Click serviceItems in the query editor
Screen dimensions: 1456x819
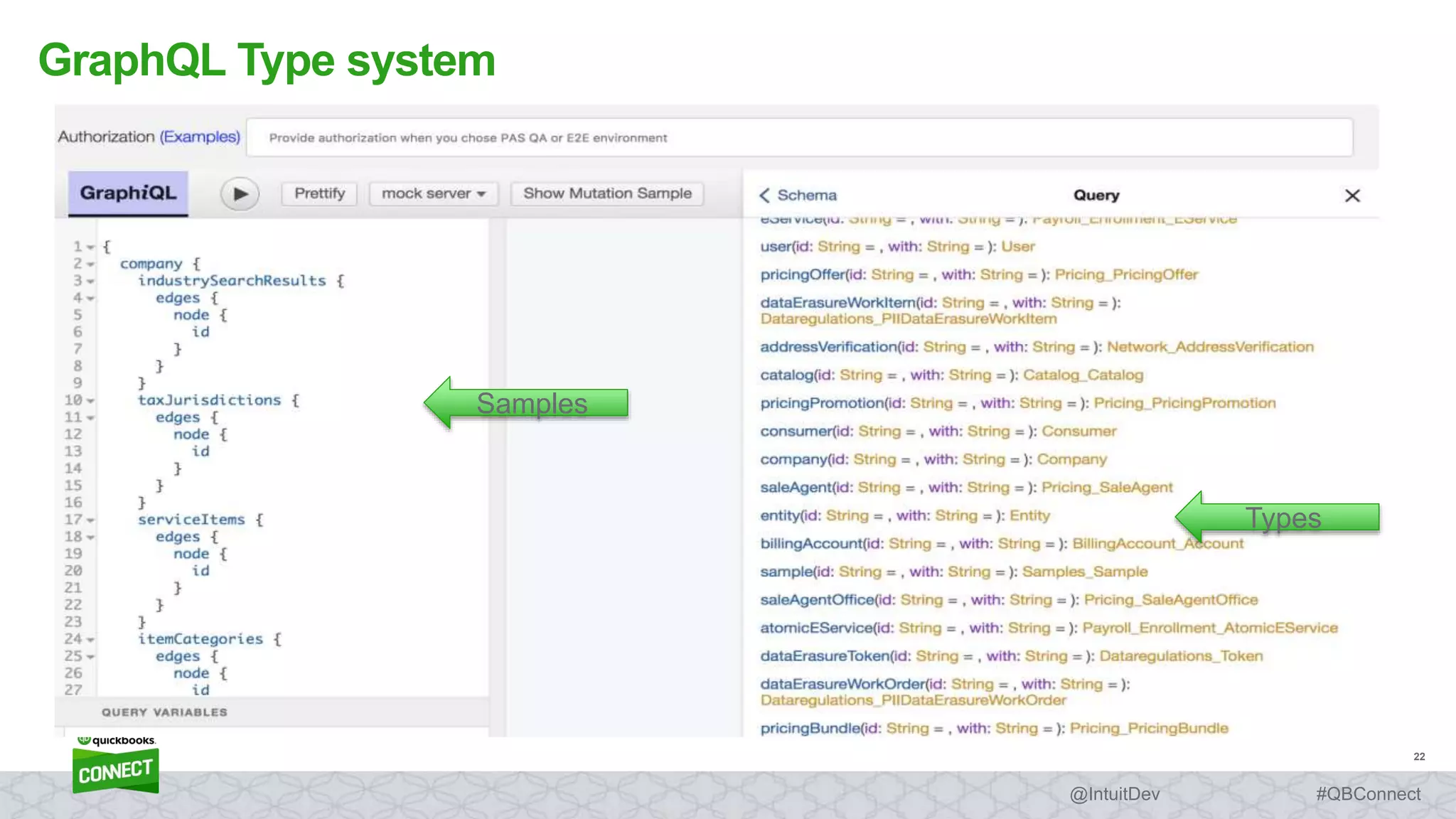click(x=191, y=520)
